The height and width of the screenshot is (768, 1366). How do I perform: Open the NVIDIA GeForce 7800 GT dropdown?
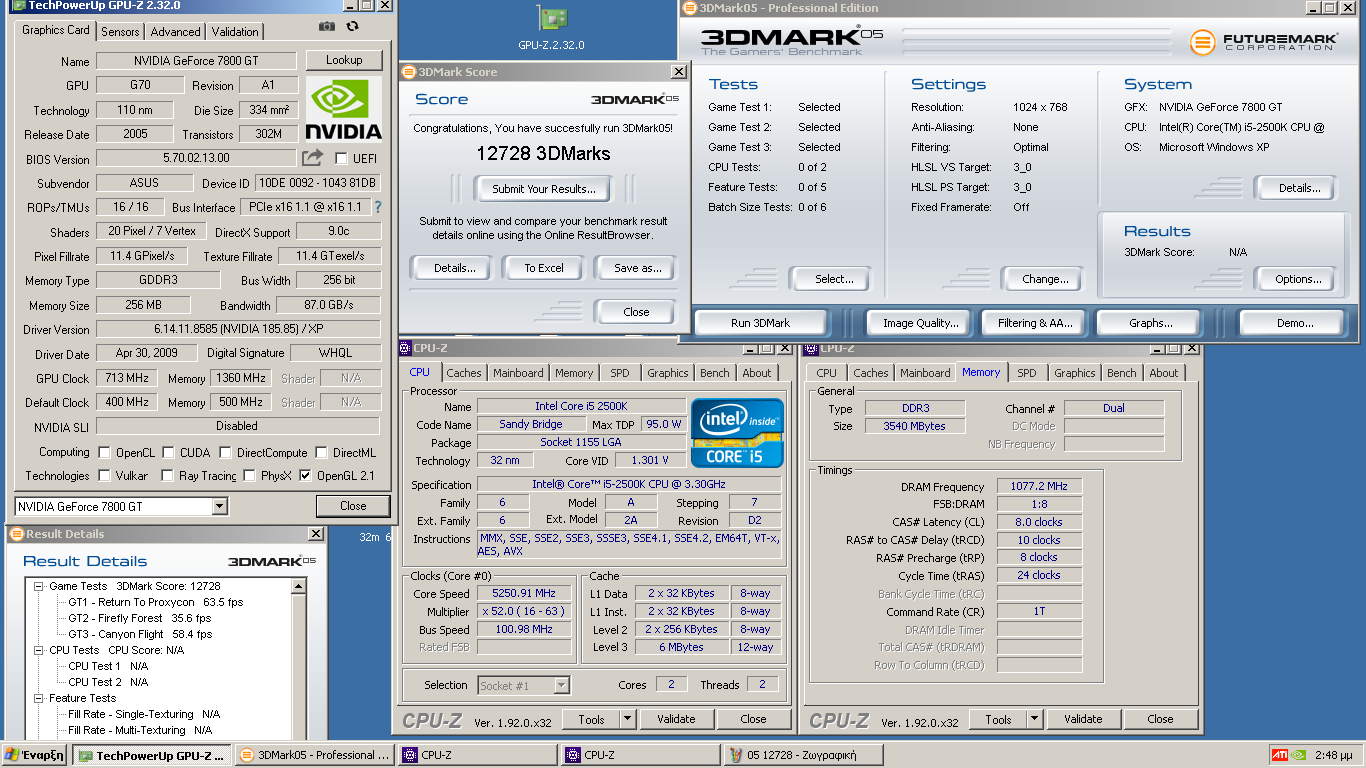pyautogui.click(x=220, y=507)
